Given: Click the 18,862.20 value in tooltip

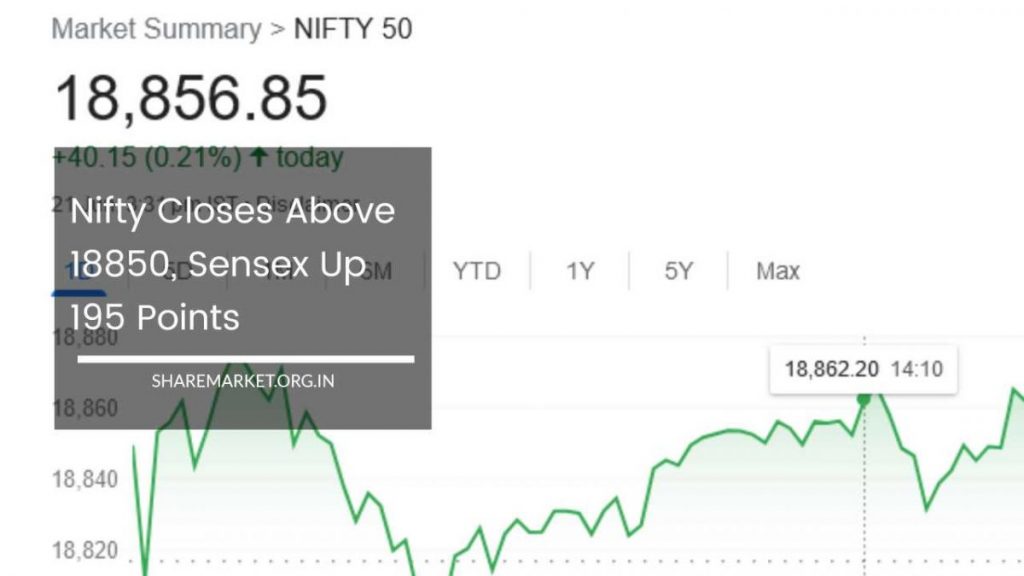Looking at the screenshot, I should [x=832, y=369].
